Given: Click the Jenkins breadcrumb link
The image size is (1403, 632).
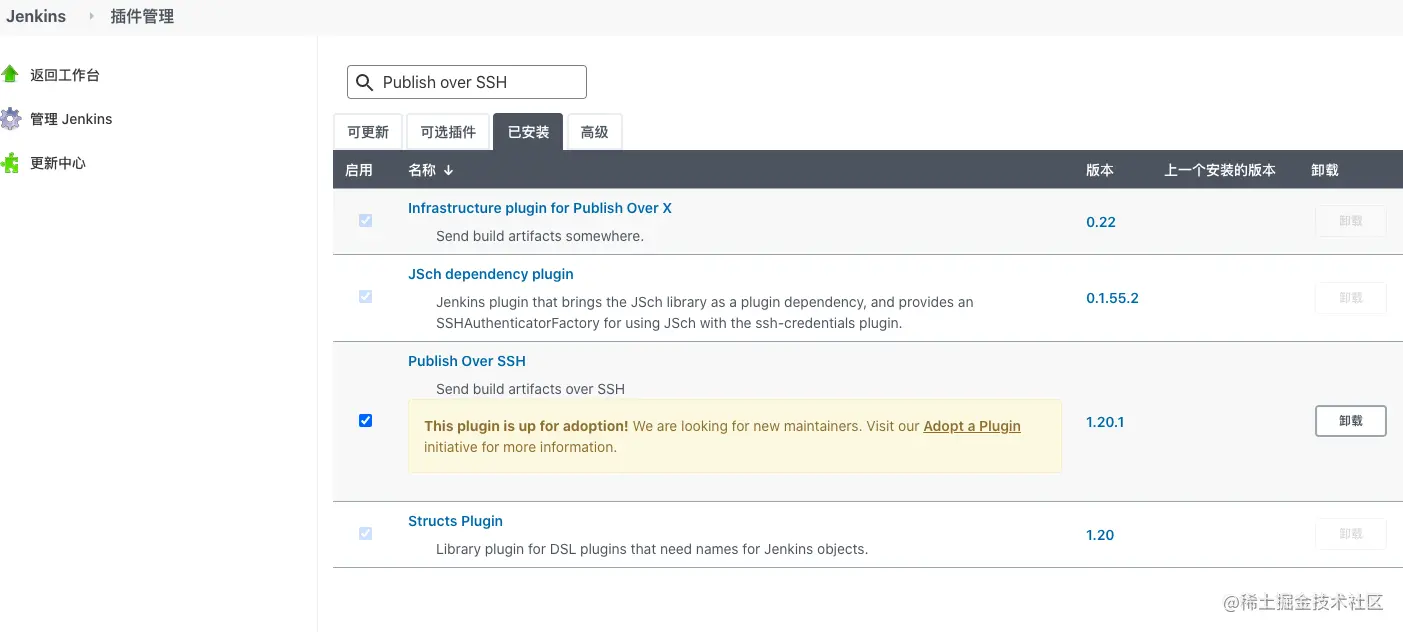Looking at the screenshot, I should (x=36, y=16).
